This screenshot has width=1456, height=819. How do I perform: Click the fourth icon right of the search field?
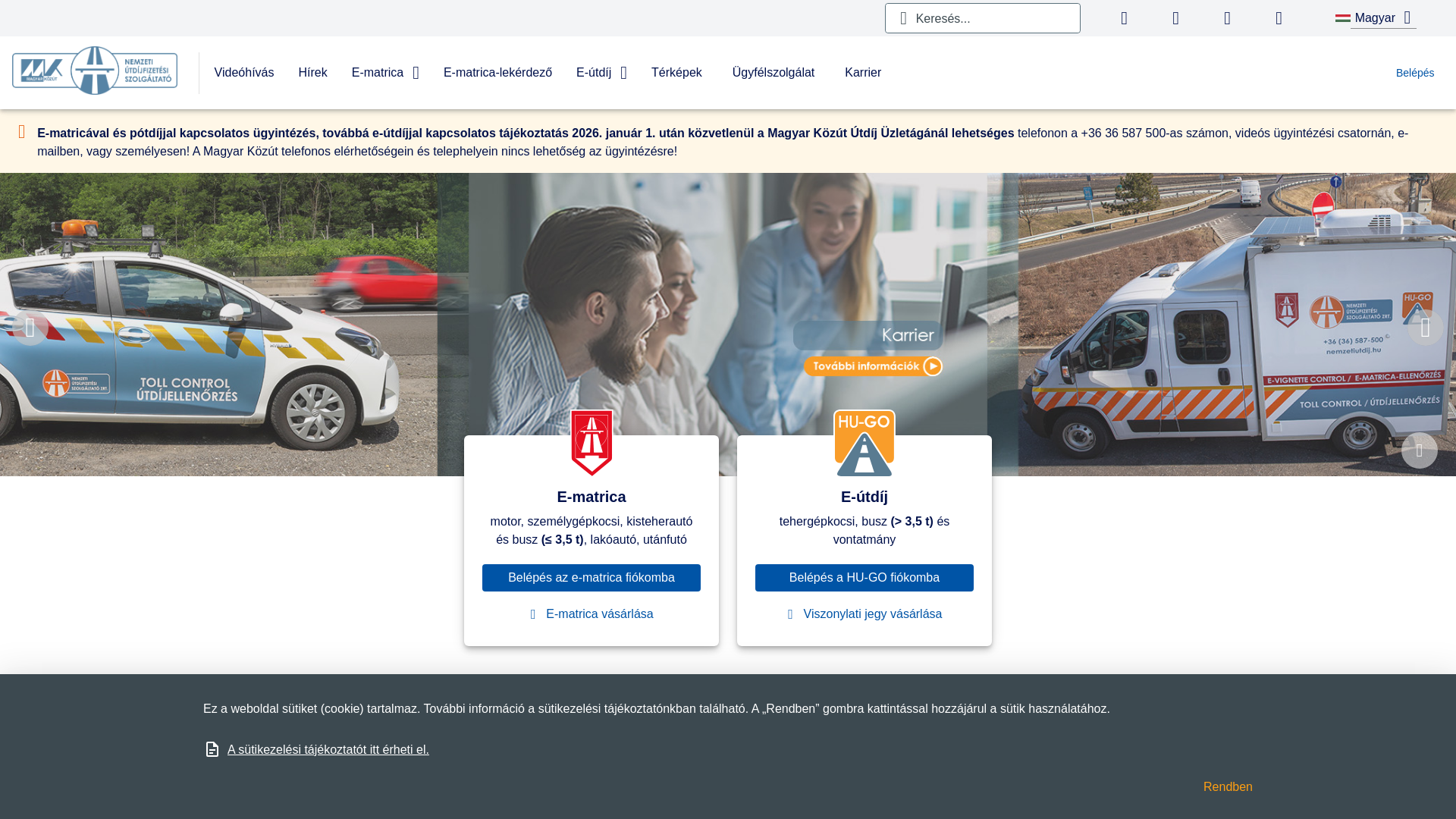(1279, 18)
